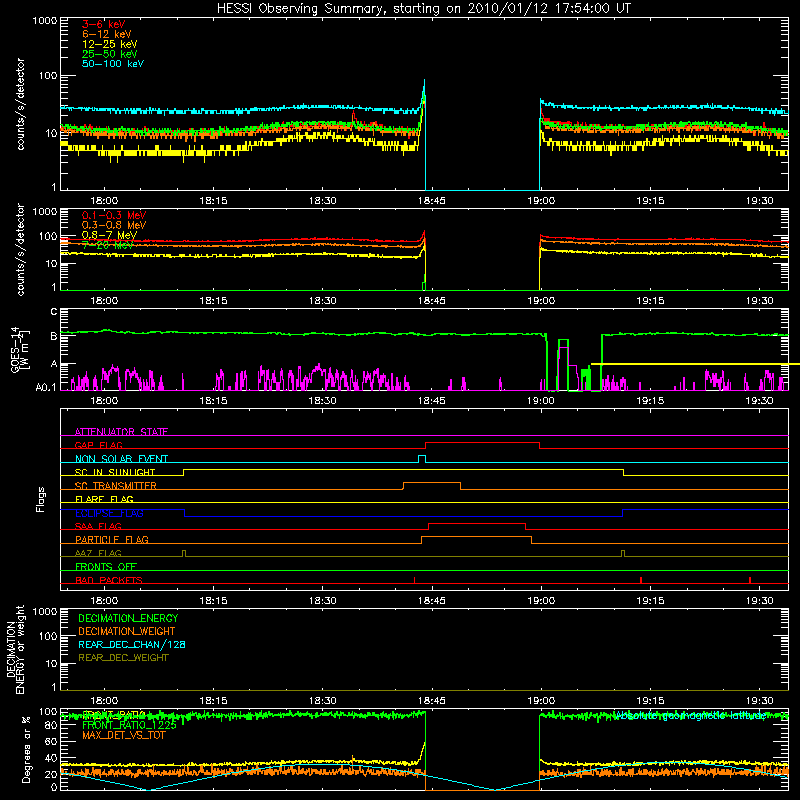
Task: Click the GAP_FLAG label
Action: (x=99, y=445)
